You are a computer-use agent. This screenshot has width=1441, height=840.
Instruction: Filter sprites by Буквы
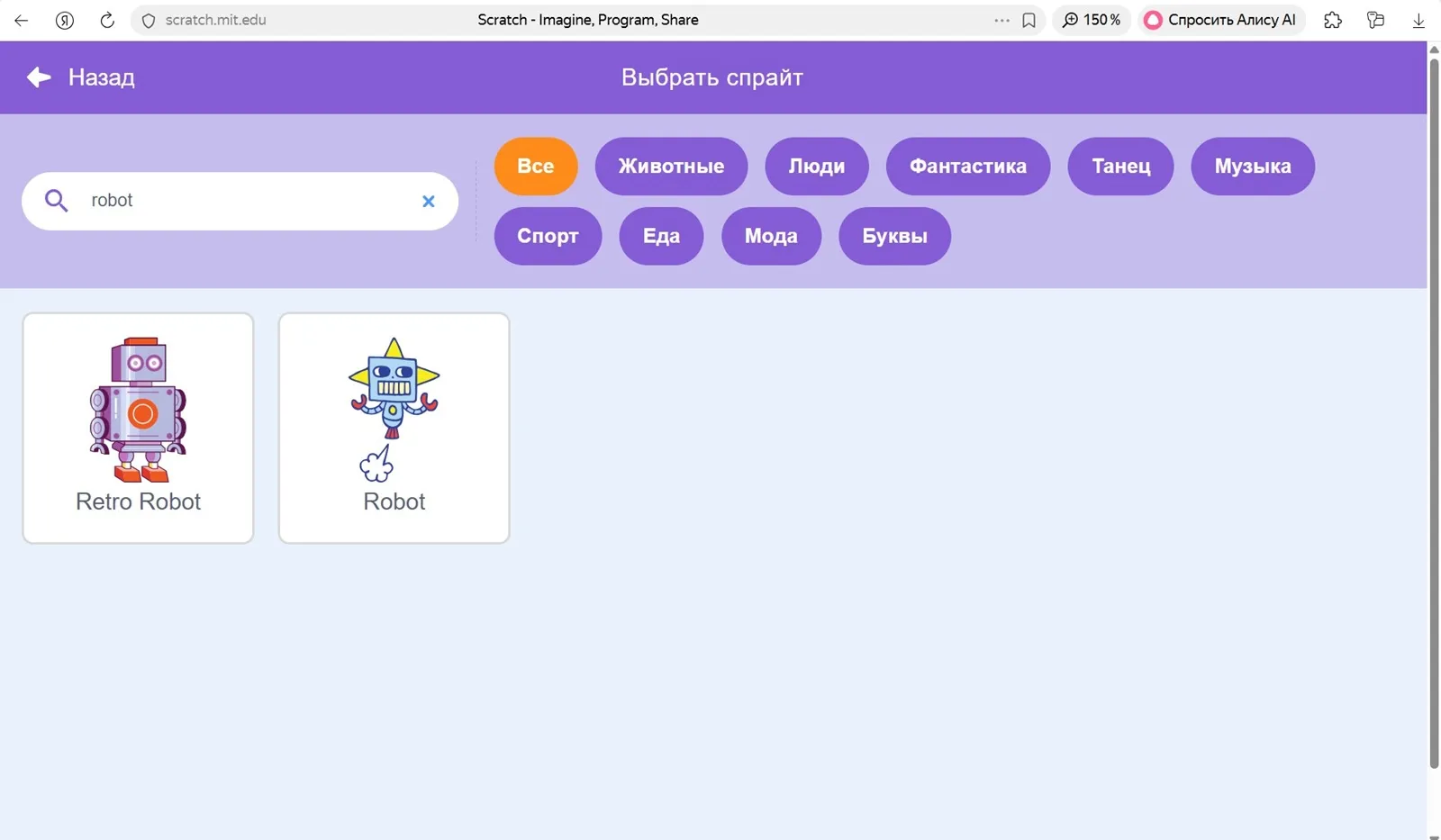(x=894, y=236)
